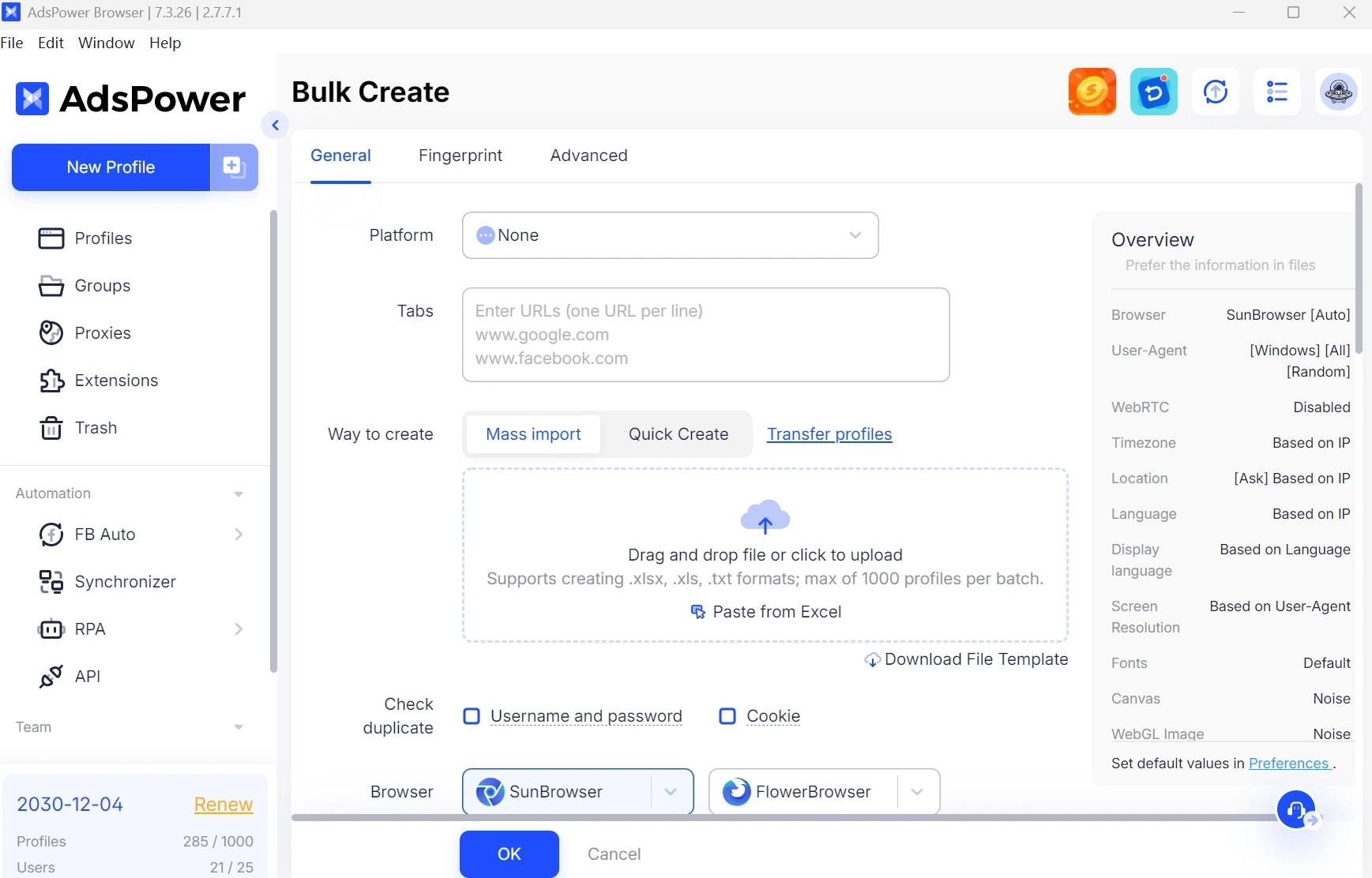Click the main form vertical scrollbar
Image resolution: width=1372 pixels, height=878 pixels.
coord(1359,268)
